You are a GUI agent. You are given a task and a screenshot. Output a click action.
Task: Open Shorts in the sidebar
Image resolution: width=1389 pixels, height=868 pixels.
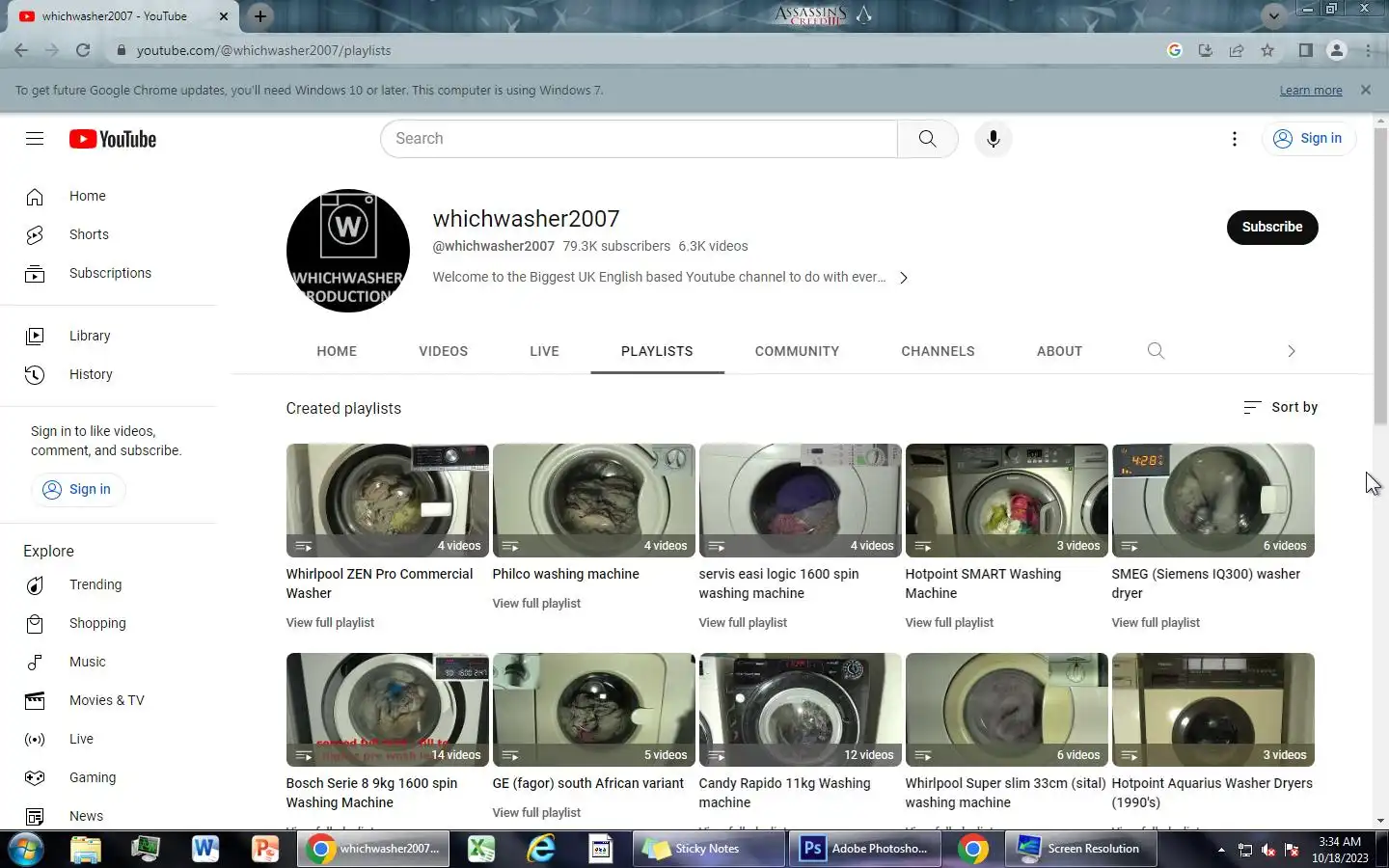pos(108,234)
